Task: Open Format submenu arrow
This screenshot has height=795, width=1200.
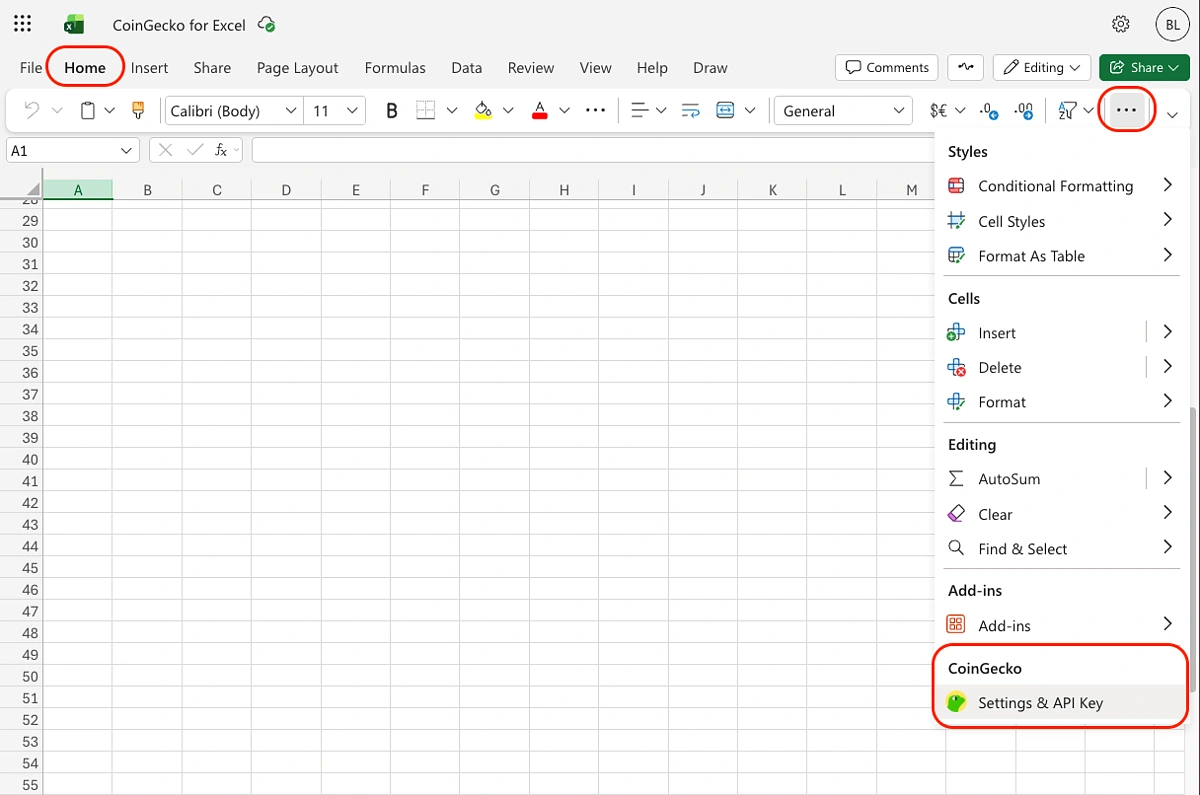Action: coord(1167,401)
